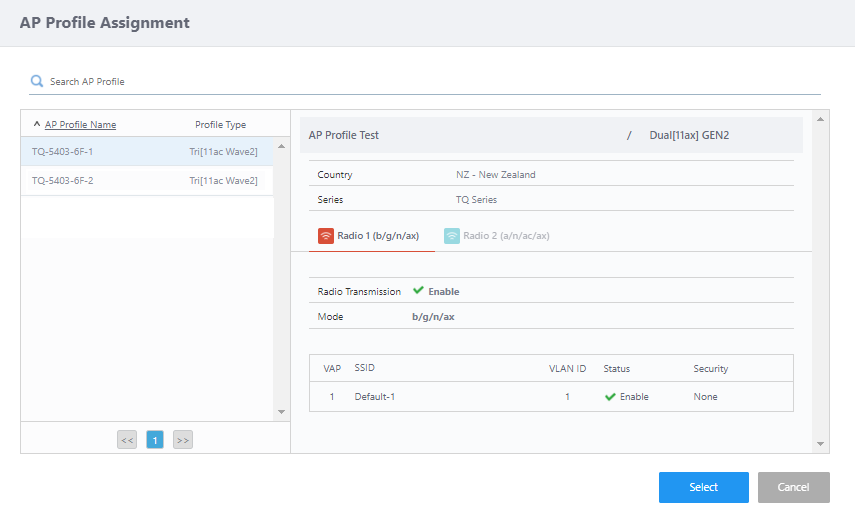Click the sort arrow beside AP Profile Name
Viewport: 855px width, 519px height.
37,125
